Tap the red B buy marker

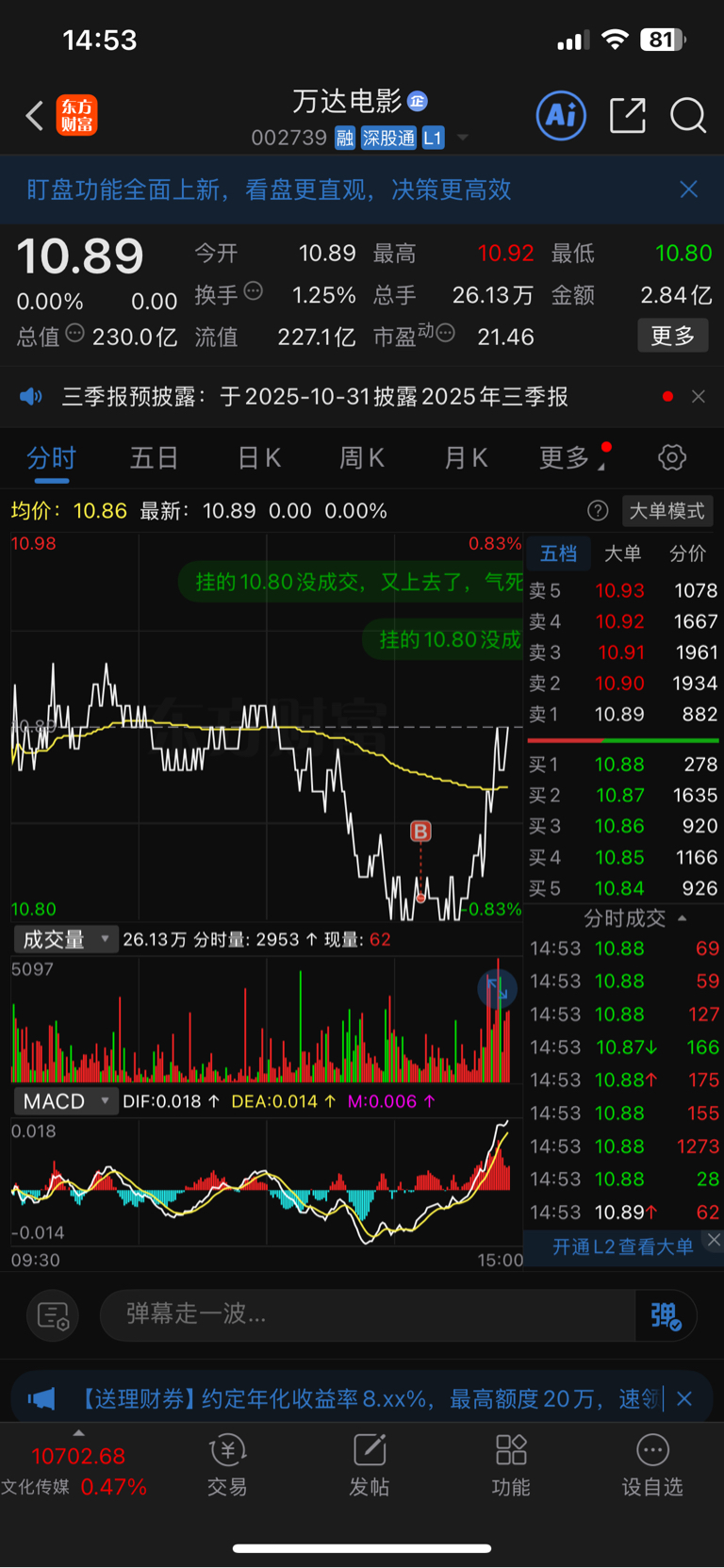click(x=420, y=831)
